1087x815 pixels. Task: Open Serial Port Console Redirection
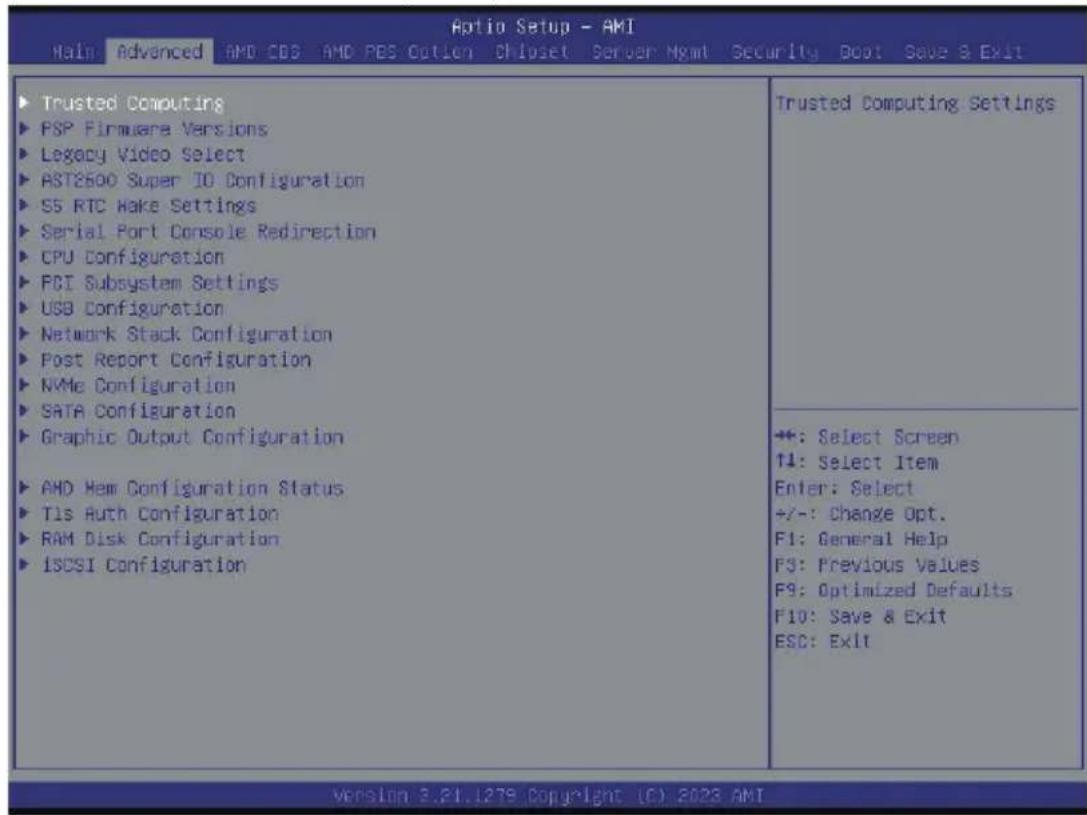(208, 231)
